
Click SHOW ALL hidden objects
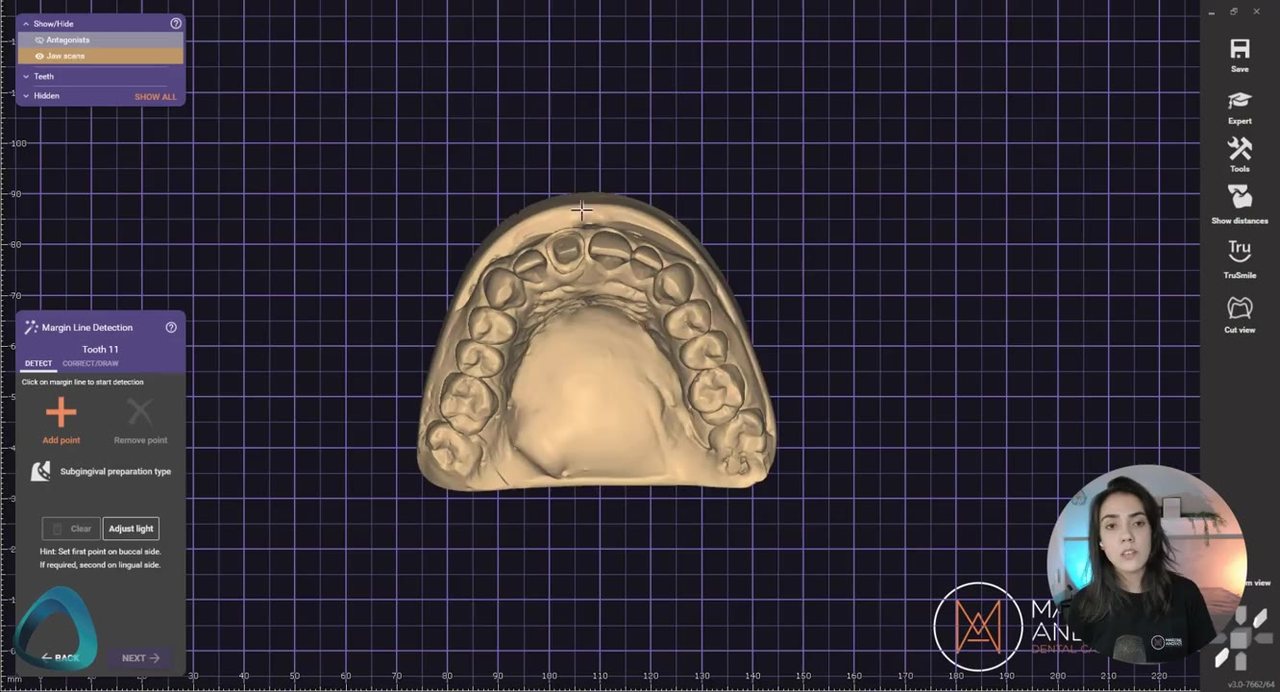pos(155,97)
